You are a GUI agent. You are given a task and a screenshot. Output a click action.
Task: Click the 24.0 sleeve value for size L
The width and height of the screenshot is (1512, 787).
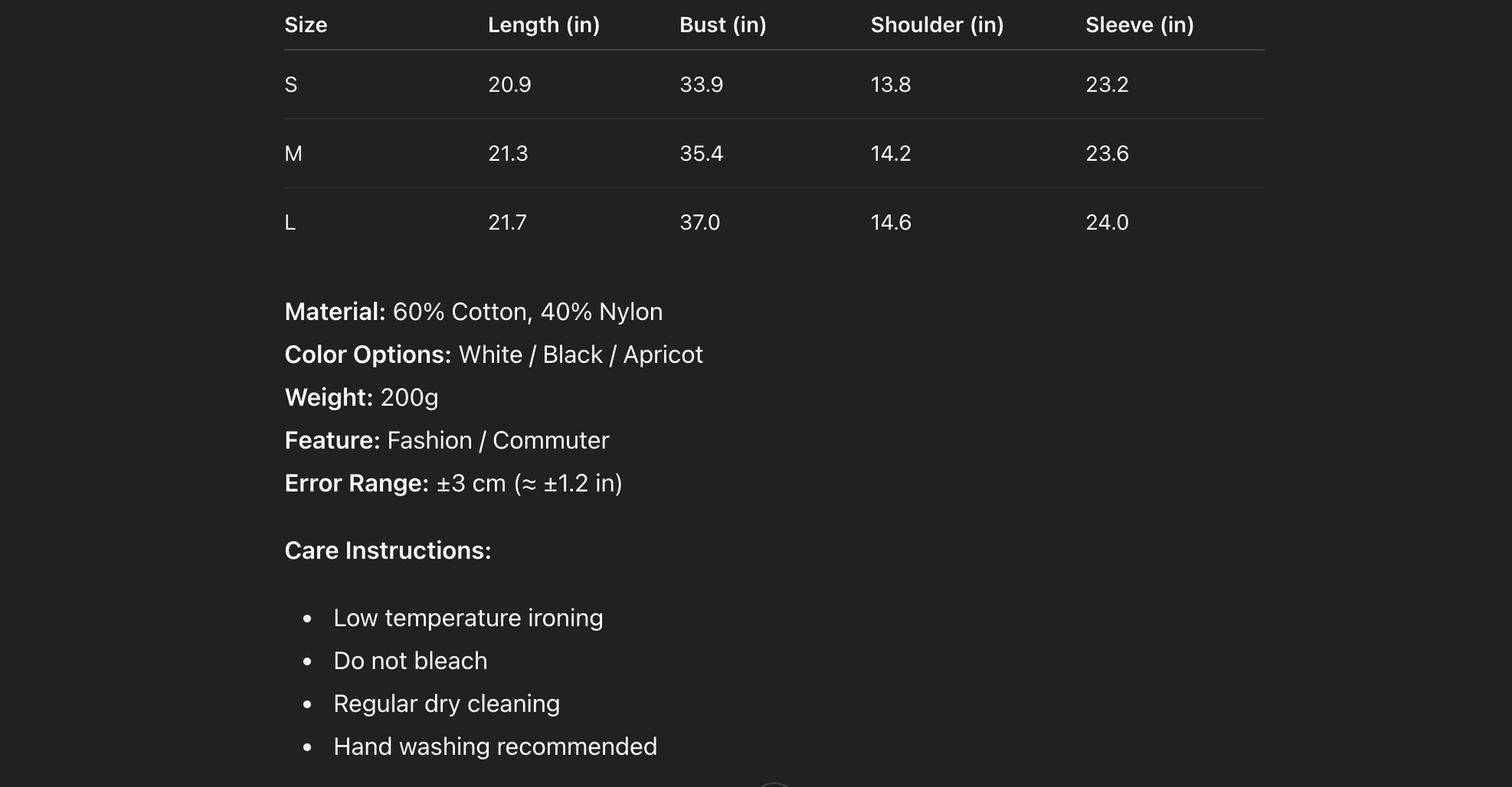[1106, 223]
